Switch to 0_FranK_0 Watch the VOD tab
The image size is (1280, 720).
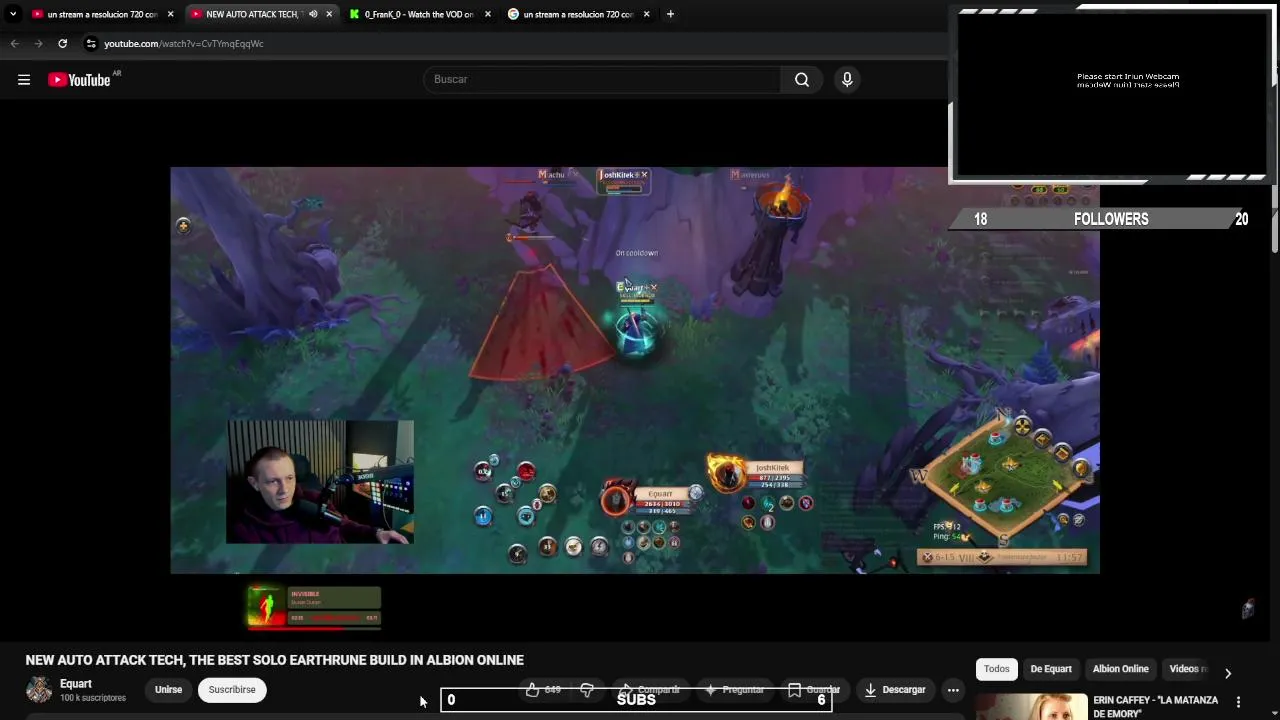[x=418, y=14]
